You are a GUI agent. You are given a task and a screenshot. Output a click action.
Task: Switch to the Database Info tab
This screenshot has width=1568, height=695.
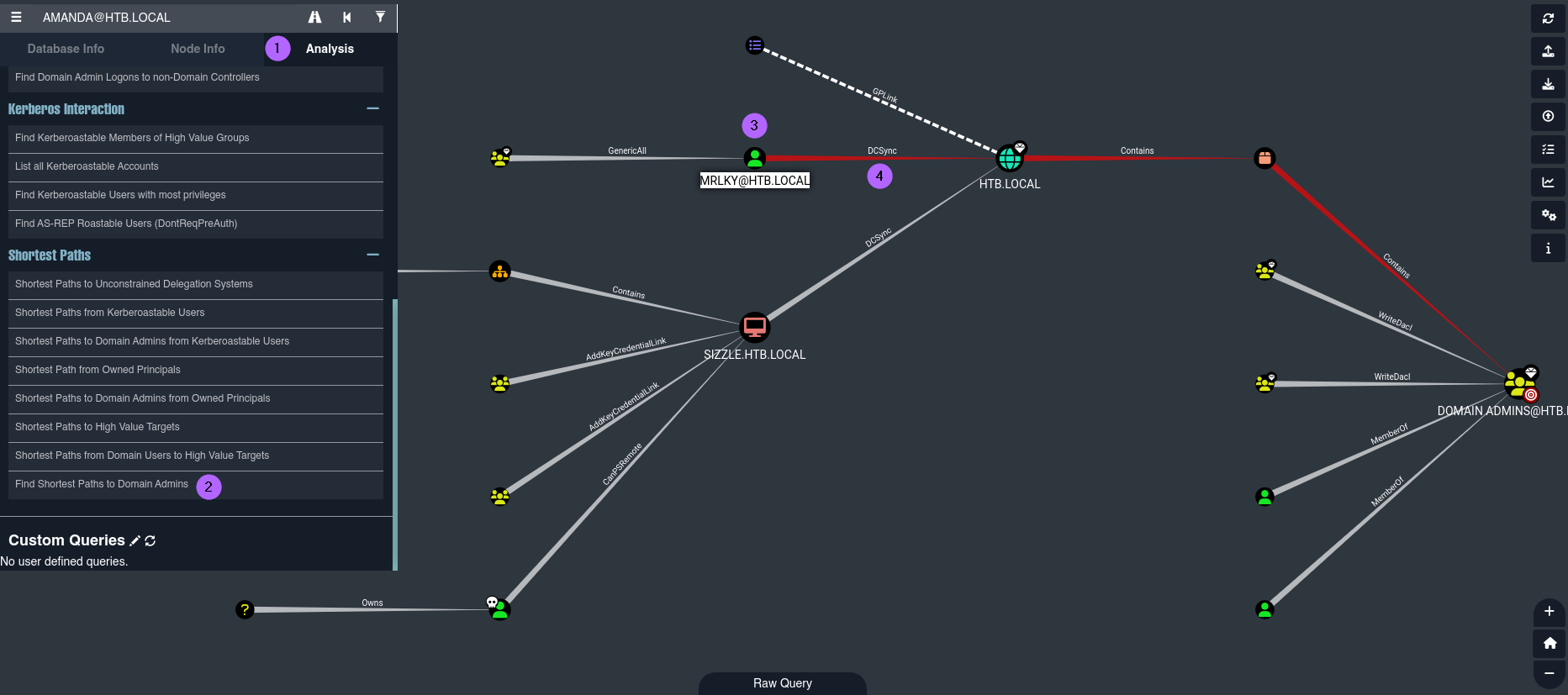[x=66, y=49]
